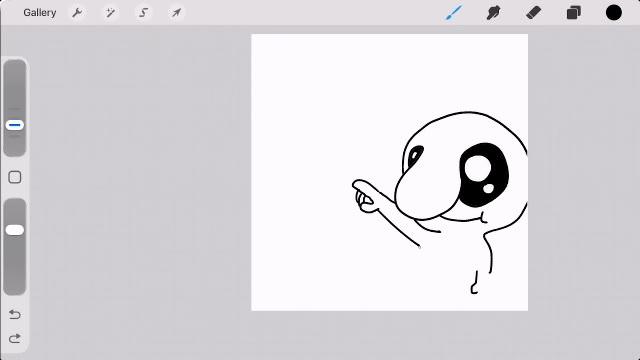Undo the last stroke
The image size is (640, 360).
[15, 314]
